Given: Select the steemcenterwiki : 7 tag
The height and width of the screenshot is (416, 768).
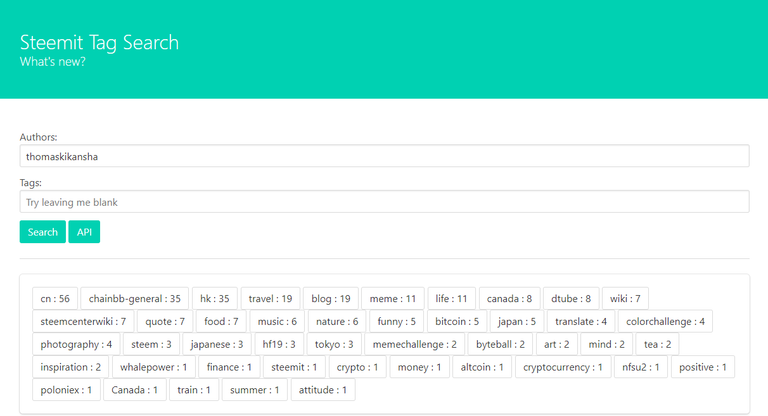Looking at the screenshot, I should [x=83, y=321].
